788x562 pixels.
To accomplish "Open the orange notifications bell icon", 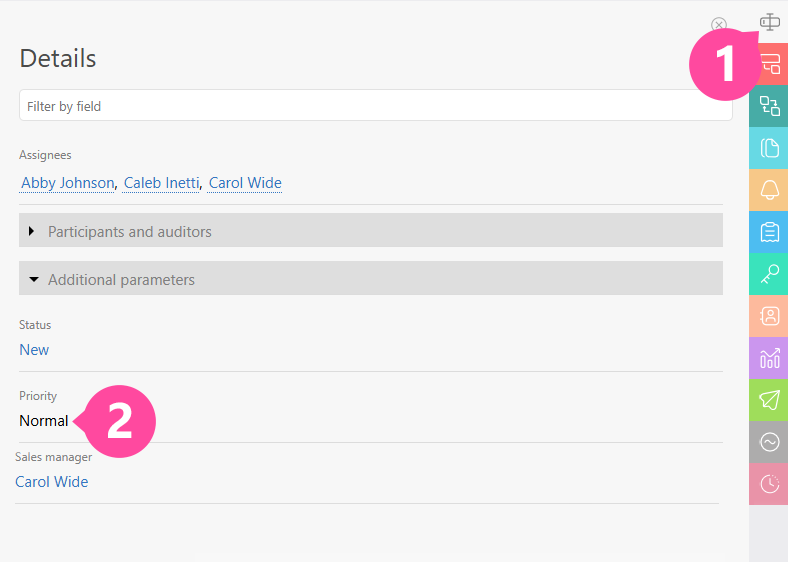I will [x=769, y=190].
